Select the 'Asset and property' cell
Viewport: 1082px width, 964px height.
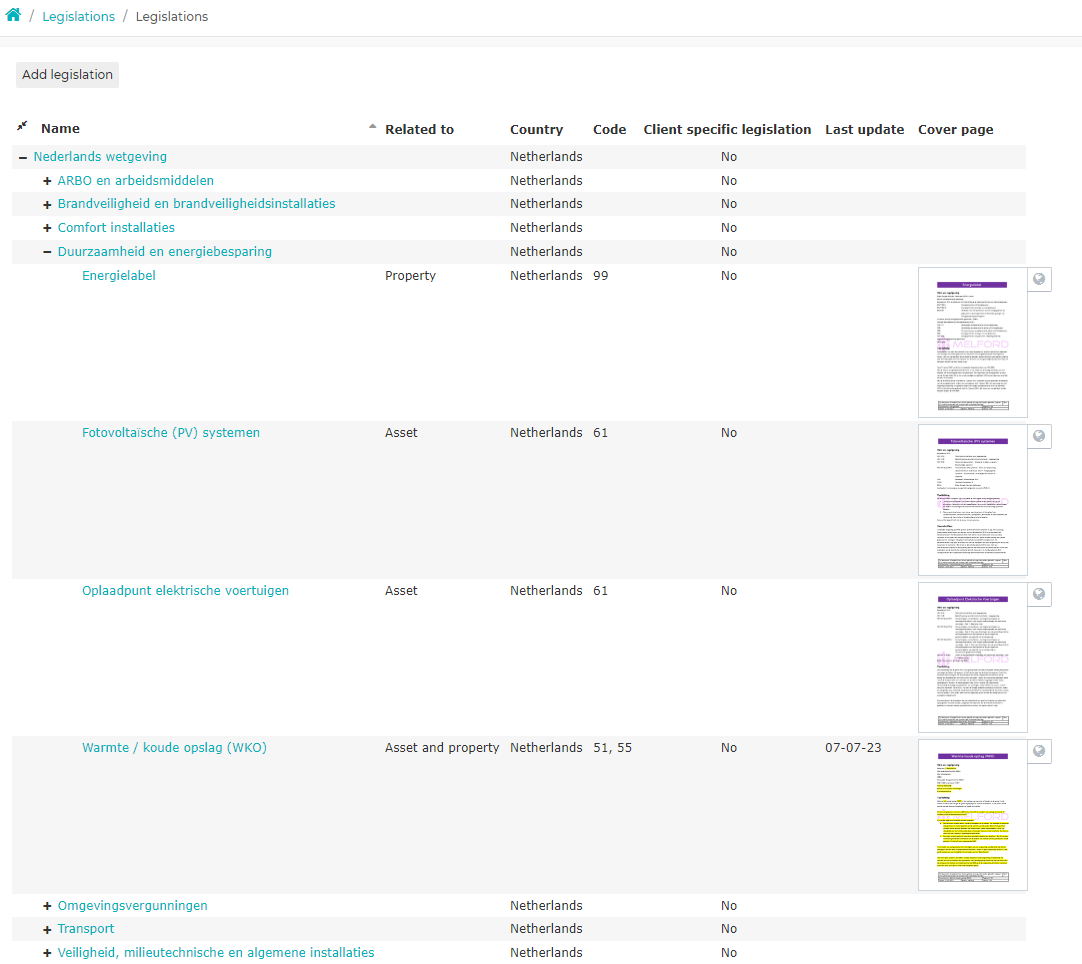[x=442, y=747]
